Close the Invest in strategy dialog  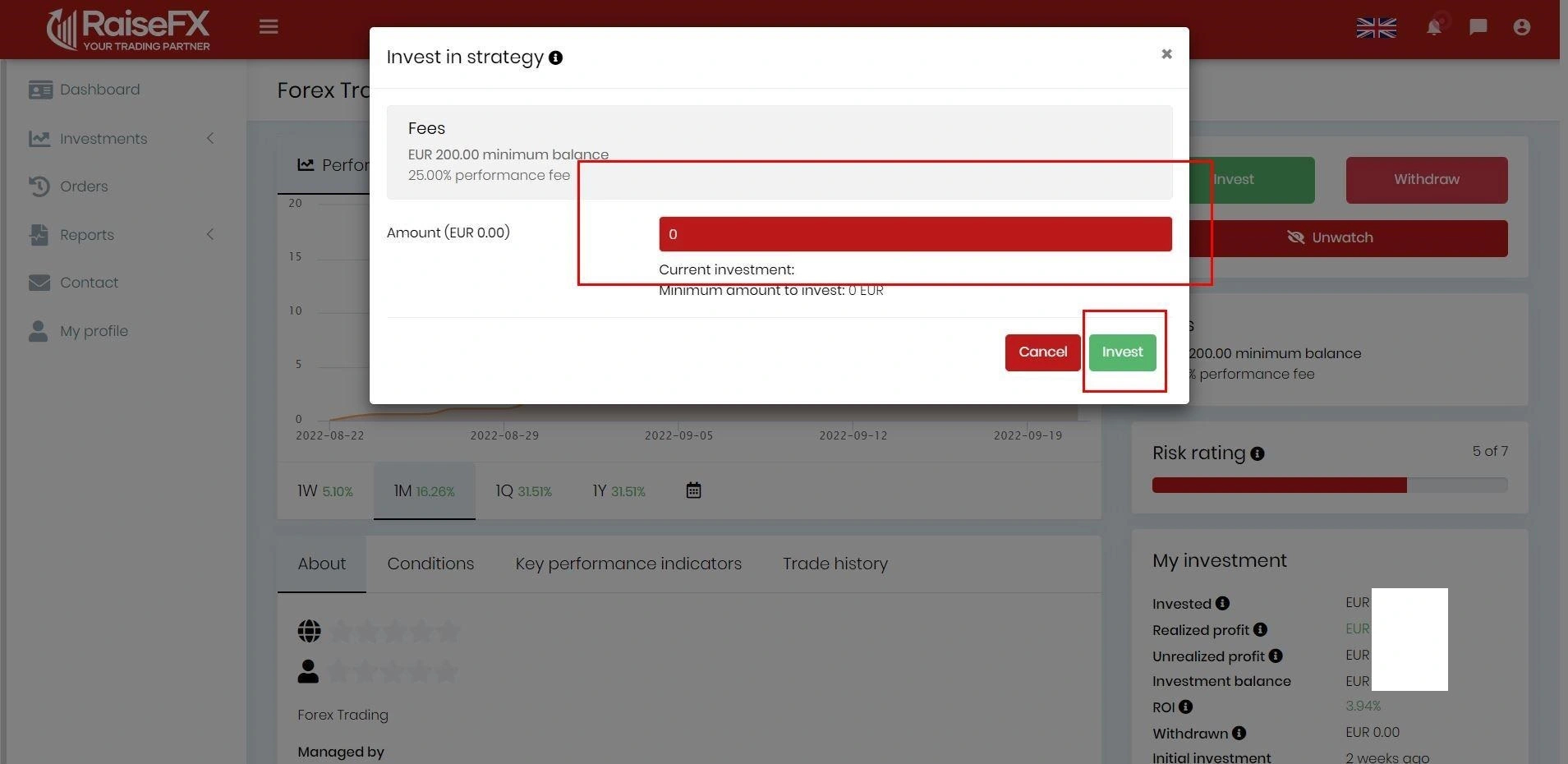click(x=1166, y=54)
